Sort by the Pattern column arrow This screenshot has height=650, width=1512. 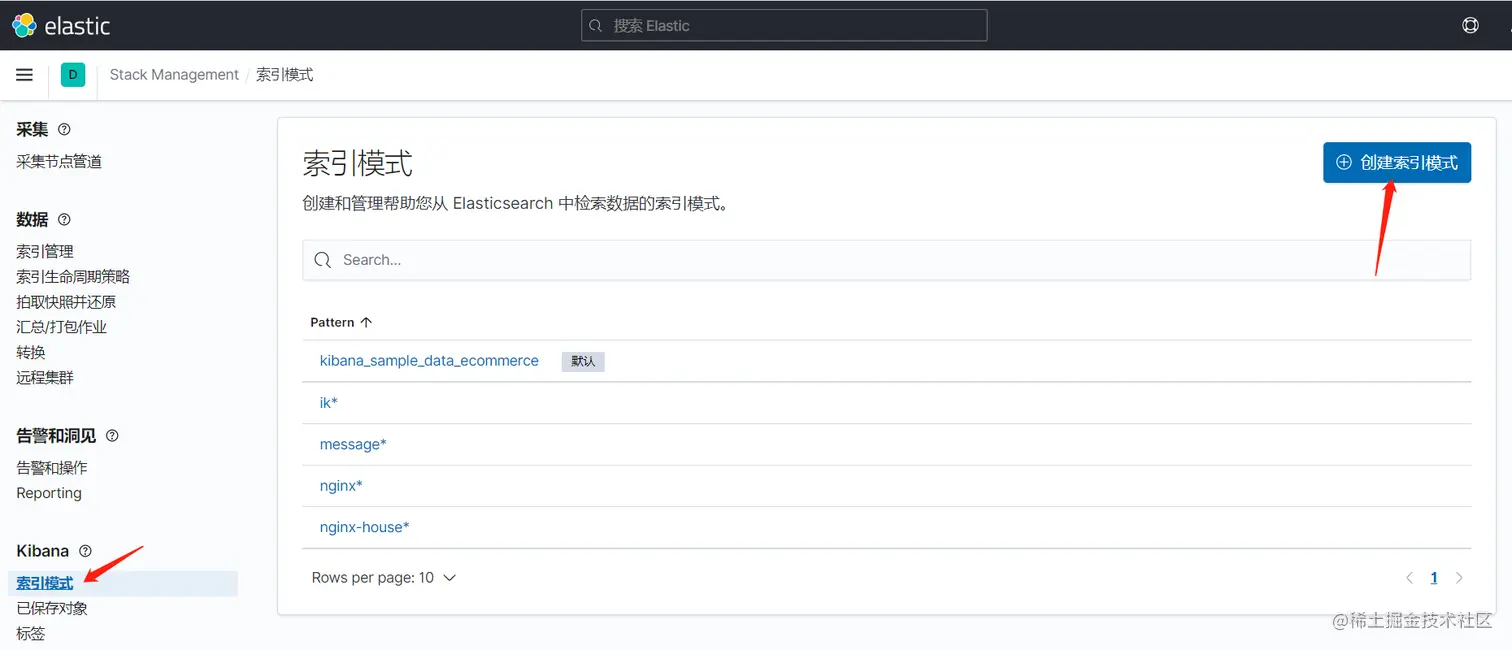tap(366, 322)
